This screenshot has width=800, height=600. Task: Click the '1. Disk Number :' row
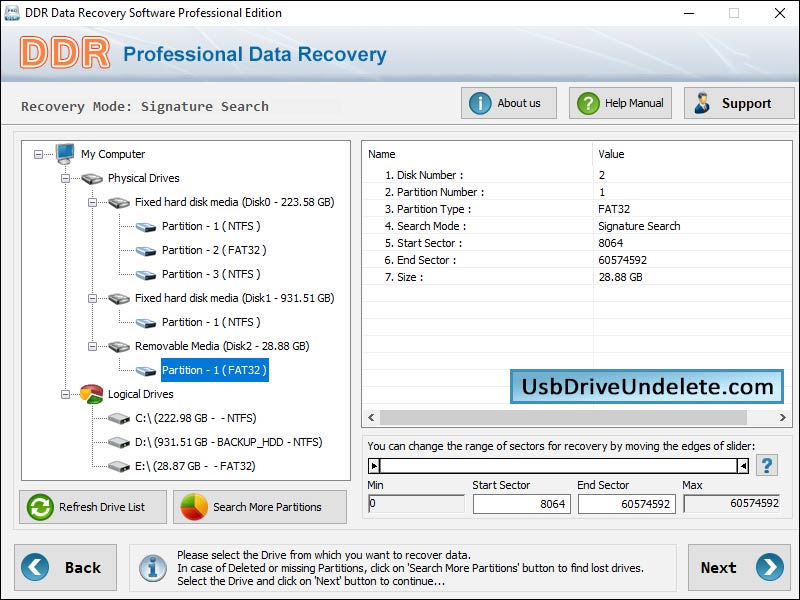[577, 175]
